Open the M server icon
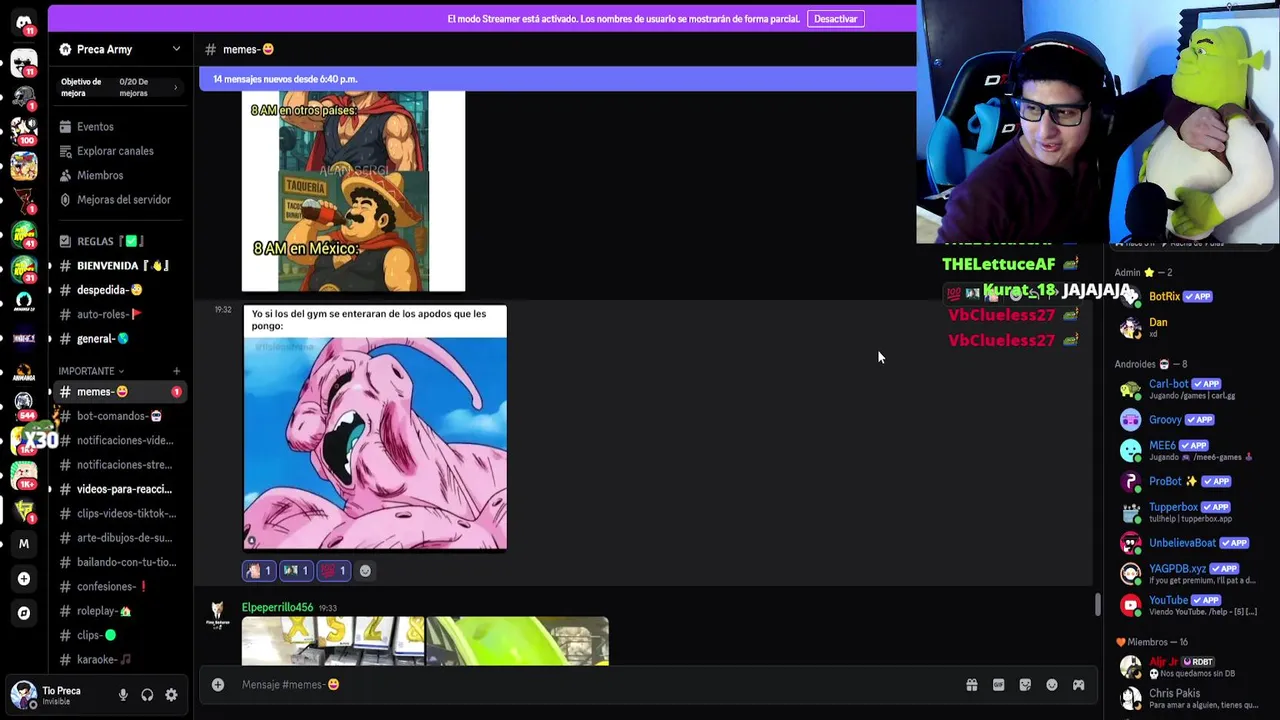Viewport: 1280px width, 720px height. (x=24, y=544)
